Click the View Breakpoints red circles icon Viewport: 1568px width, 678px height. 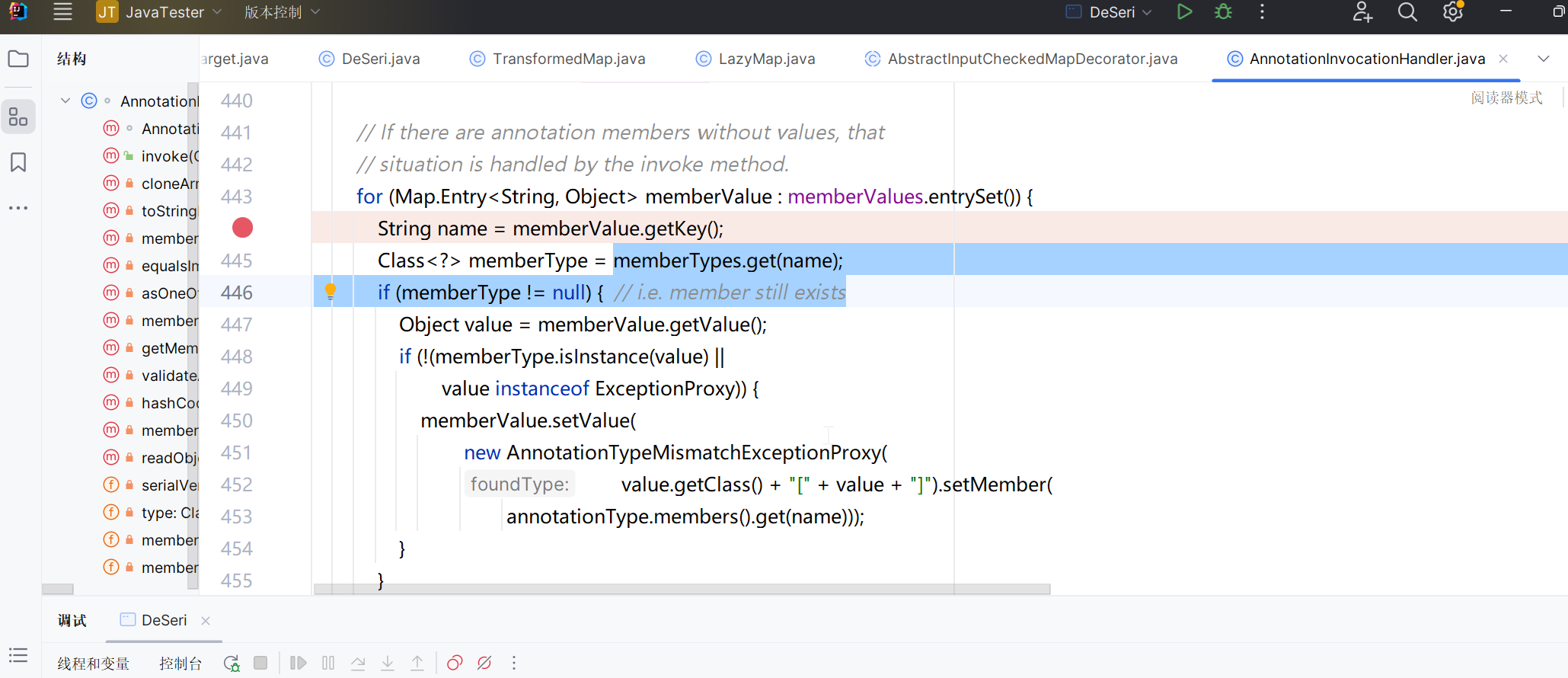455,663
